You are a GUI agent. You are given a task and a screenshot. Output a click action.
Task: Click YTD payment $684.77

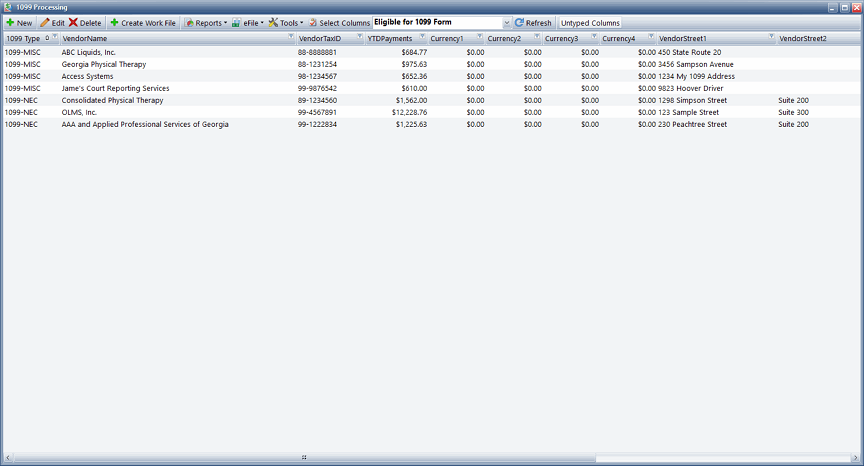pyautogui.click(x=414, y=52)
